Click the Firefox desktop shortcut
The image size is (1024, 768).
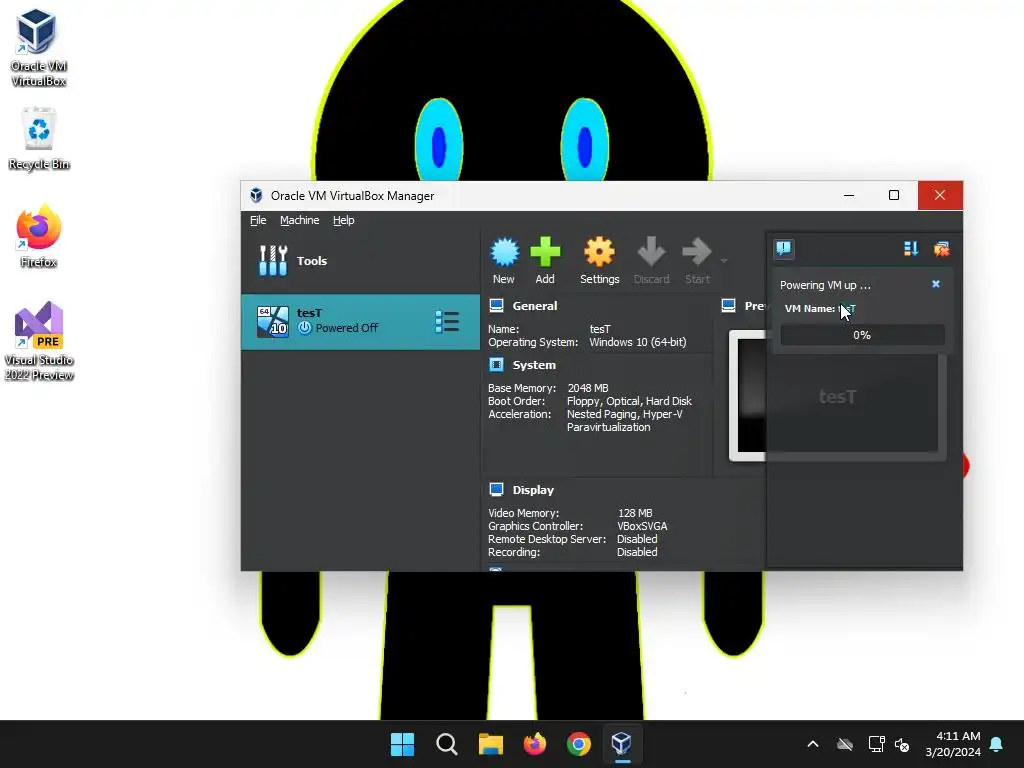click(x=39, y=236)
